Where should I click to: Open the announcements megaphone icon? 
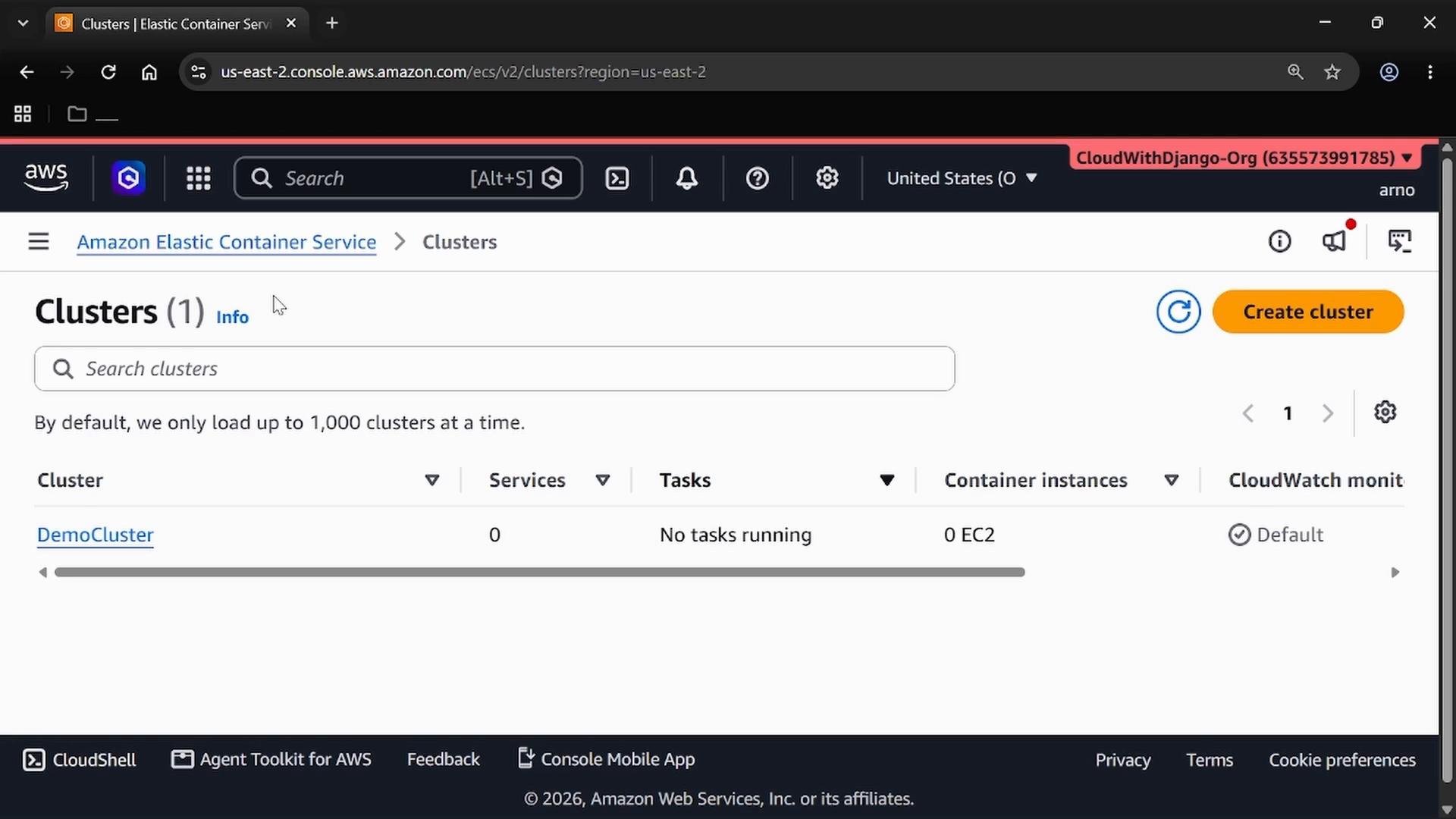1335,241
